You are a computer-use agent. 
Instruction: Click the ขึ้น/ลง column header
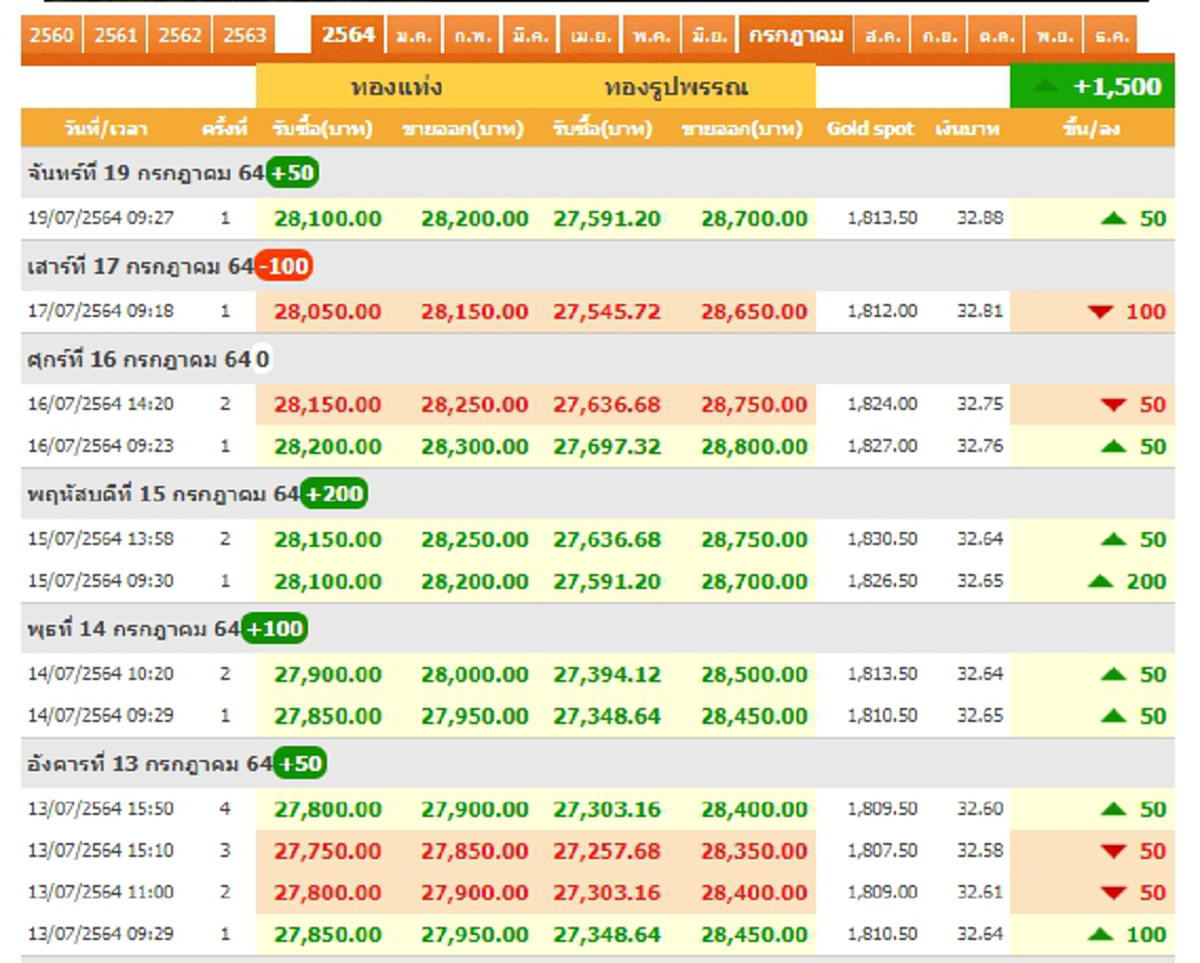pyautogui.click(x=1092, y=129)
